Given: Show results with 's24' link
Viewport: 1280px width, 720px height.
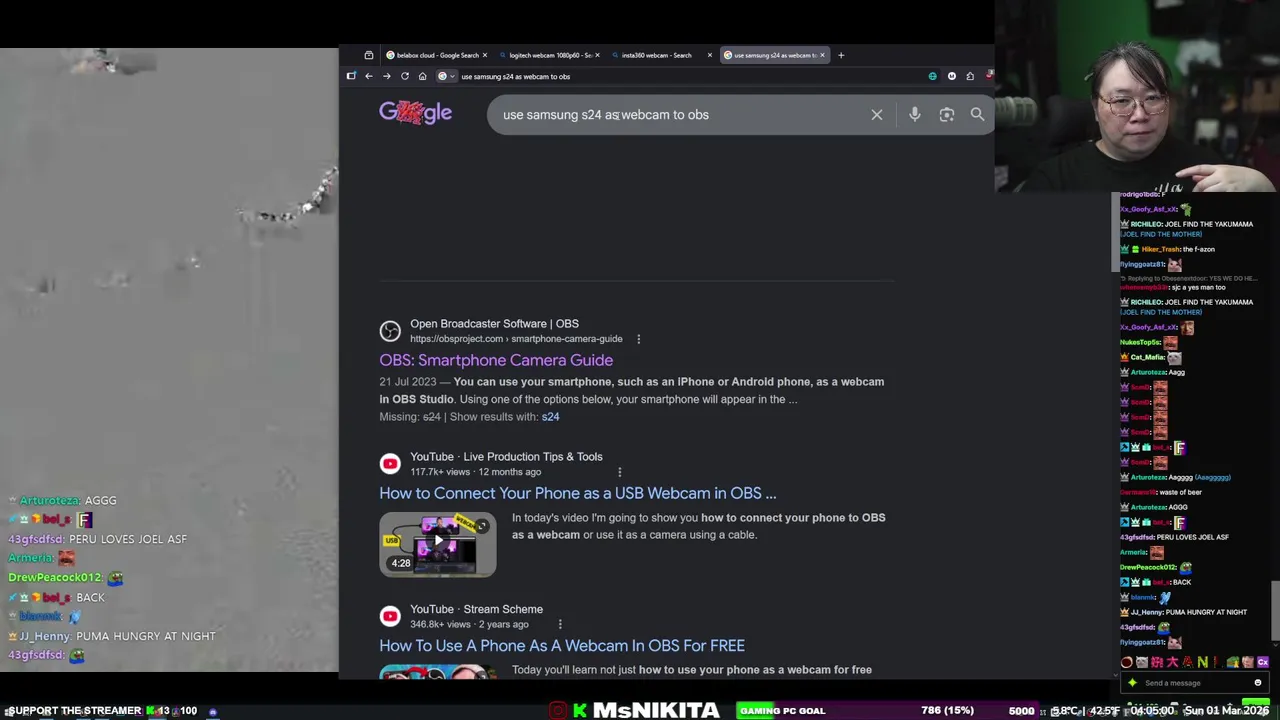Looking at the screenshot, I should pos(550,417).
